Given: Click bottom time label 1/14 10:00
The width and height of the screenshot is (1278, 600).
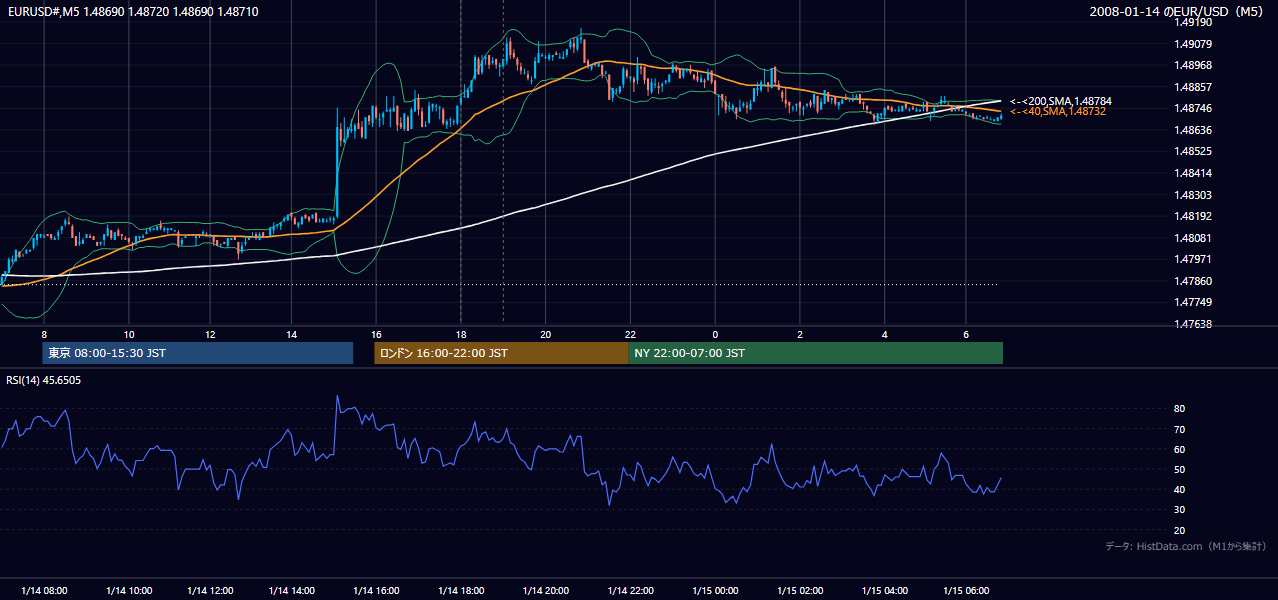Looking at the screenshot, I should pos(129,591).
